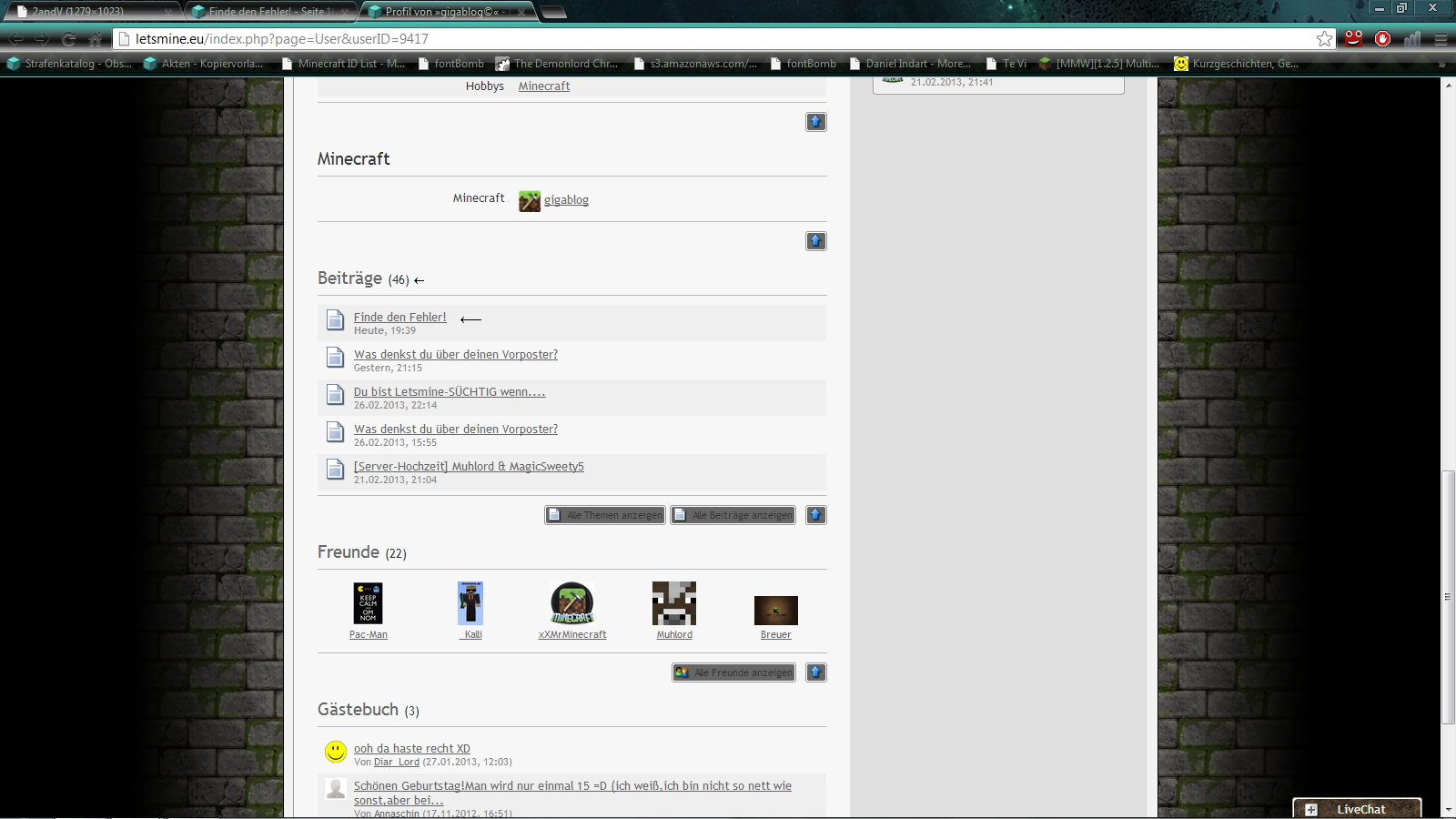
Task: Switch to the 2andV browser tab
Action: [x=91, y=12]
